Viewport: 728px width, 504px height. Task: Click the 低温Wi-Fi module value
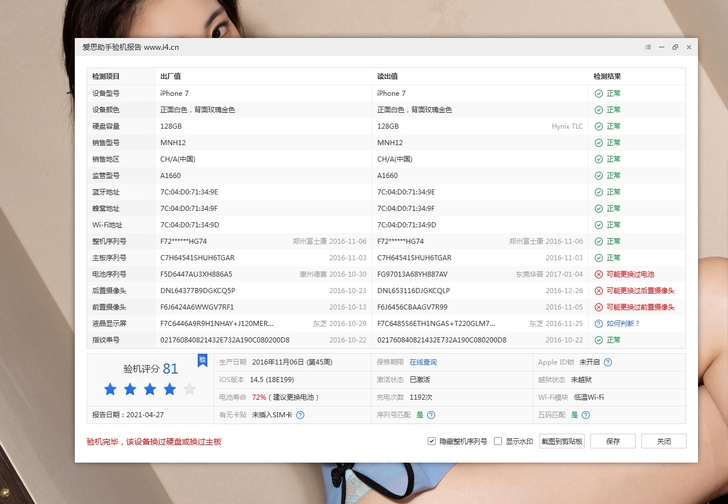click(x=589, y=397)
